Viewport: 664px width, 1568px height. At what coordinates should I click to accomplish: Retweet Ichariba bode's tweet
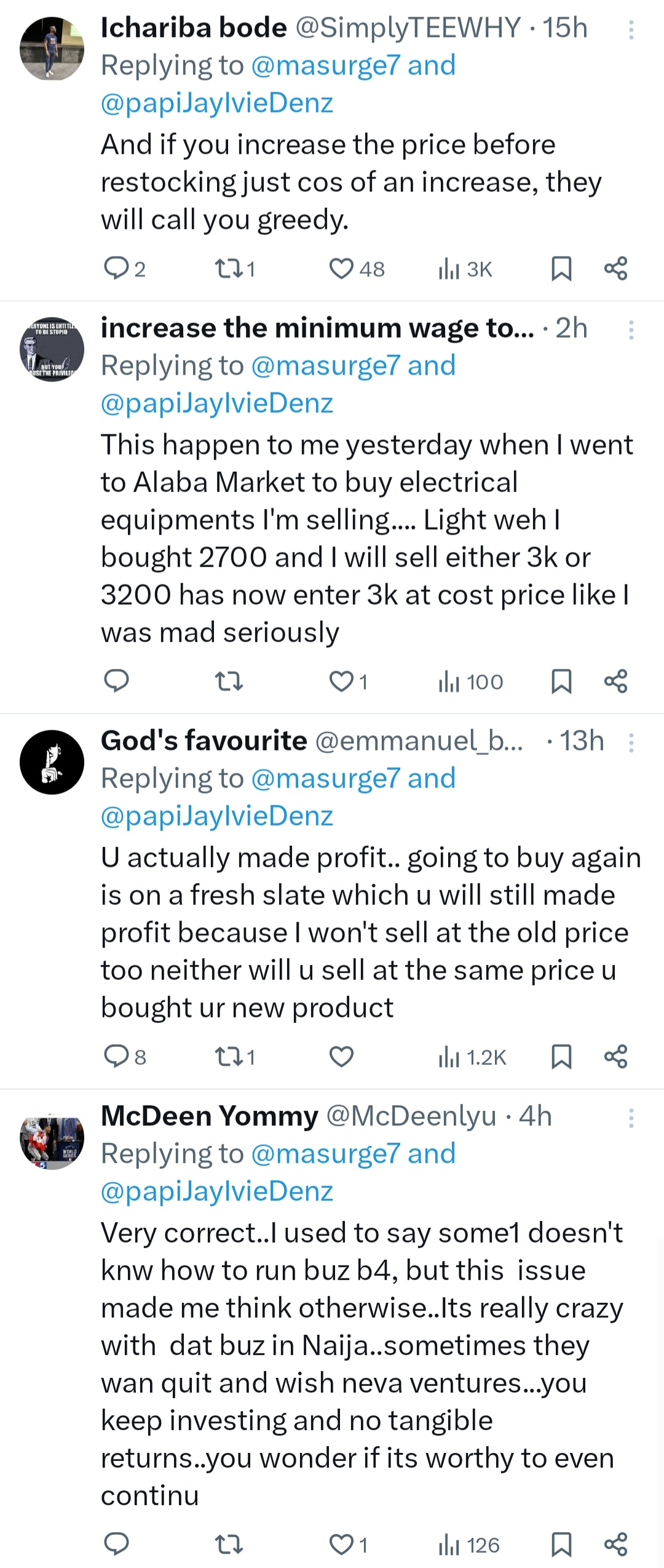click(227, 269)
